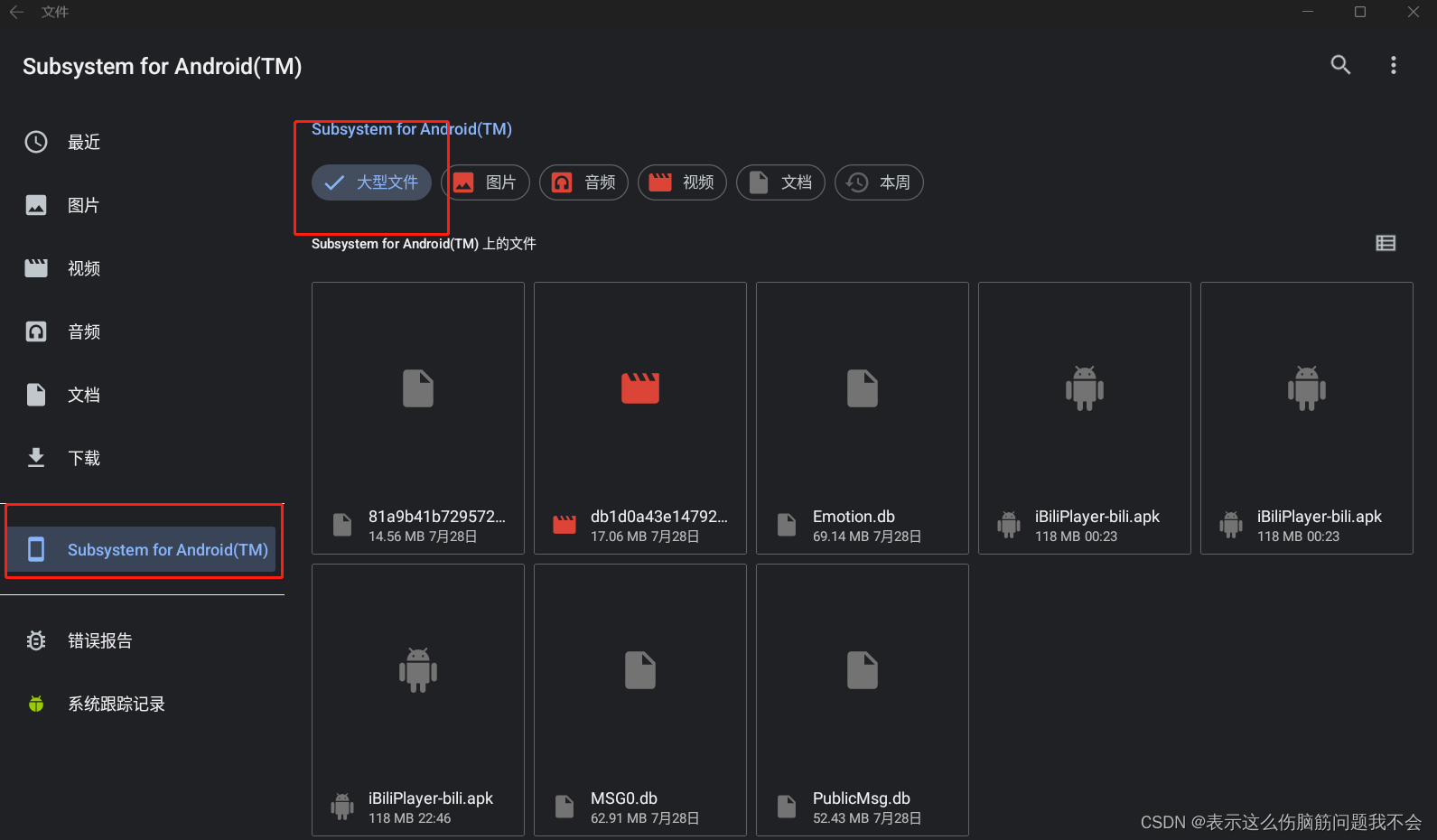
Task: Click small file icon beside PublicMsg.db name
Action: 787,807
